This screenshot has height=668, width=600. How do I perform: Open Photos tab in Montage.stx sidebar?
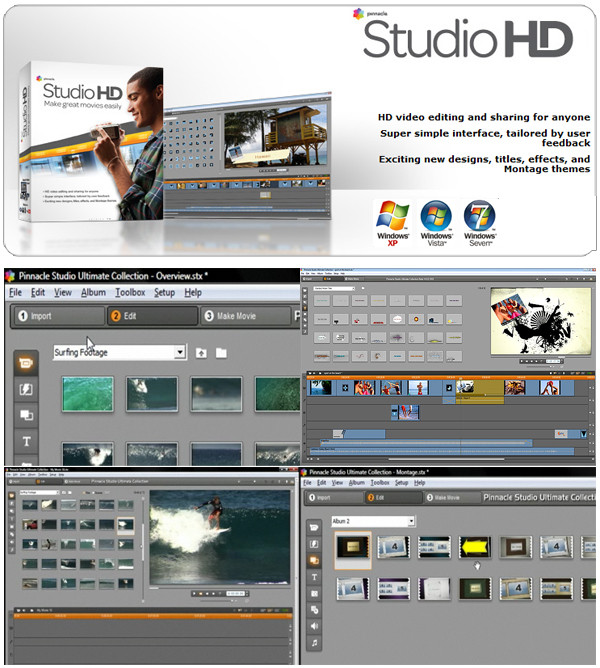pyautogui.click(x=314, y=593)
